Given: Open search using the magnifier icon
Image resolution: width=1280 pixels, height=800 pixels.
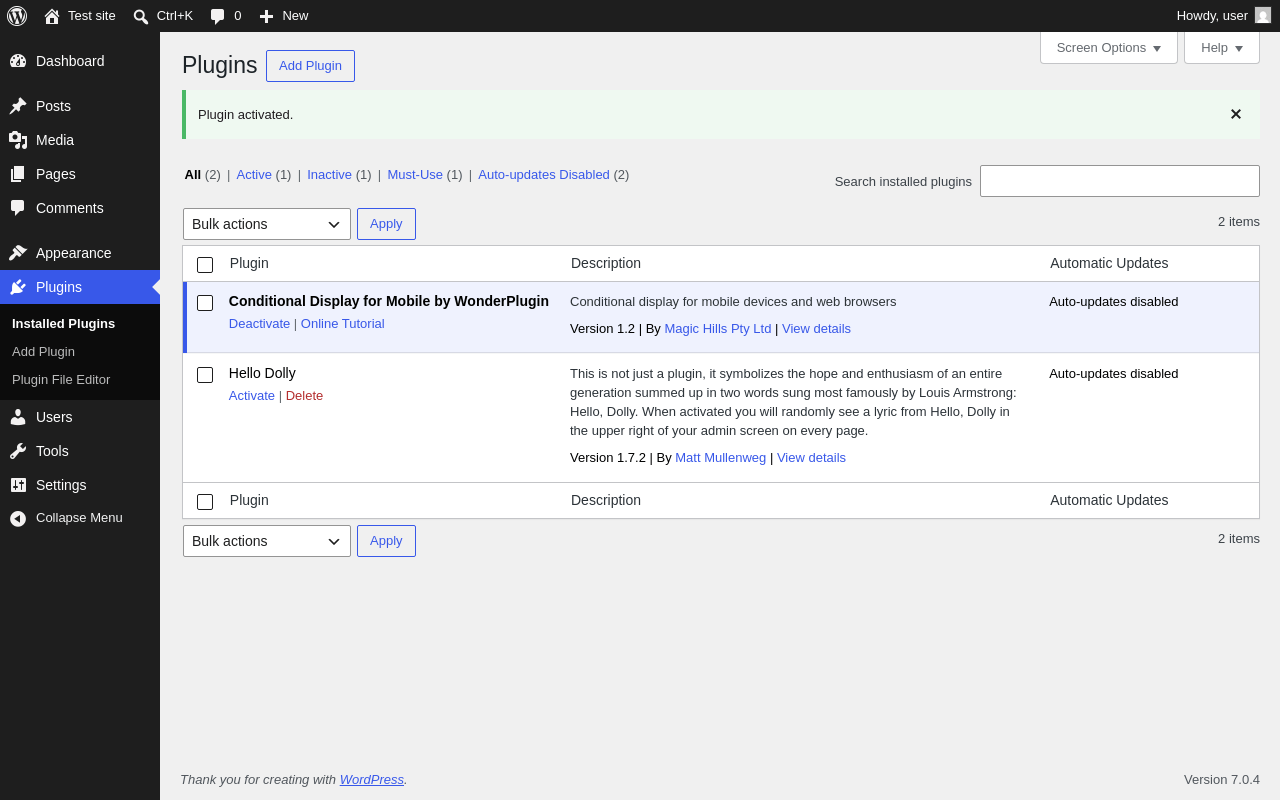Looking at the screenshot, I should [x=141, y=16].
